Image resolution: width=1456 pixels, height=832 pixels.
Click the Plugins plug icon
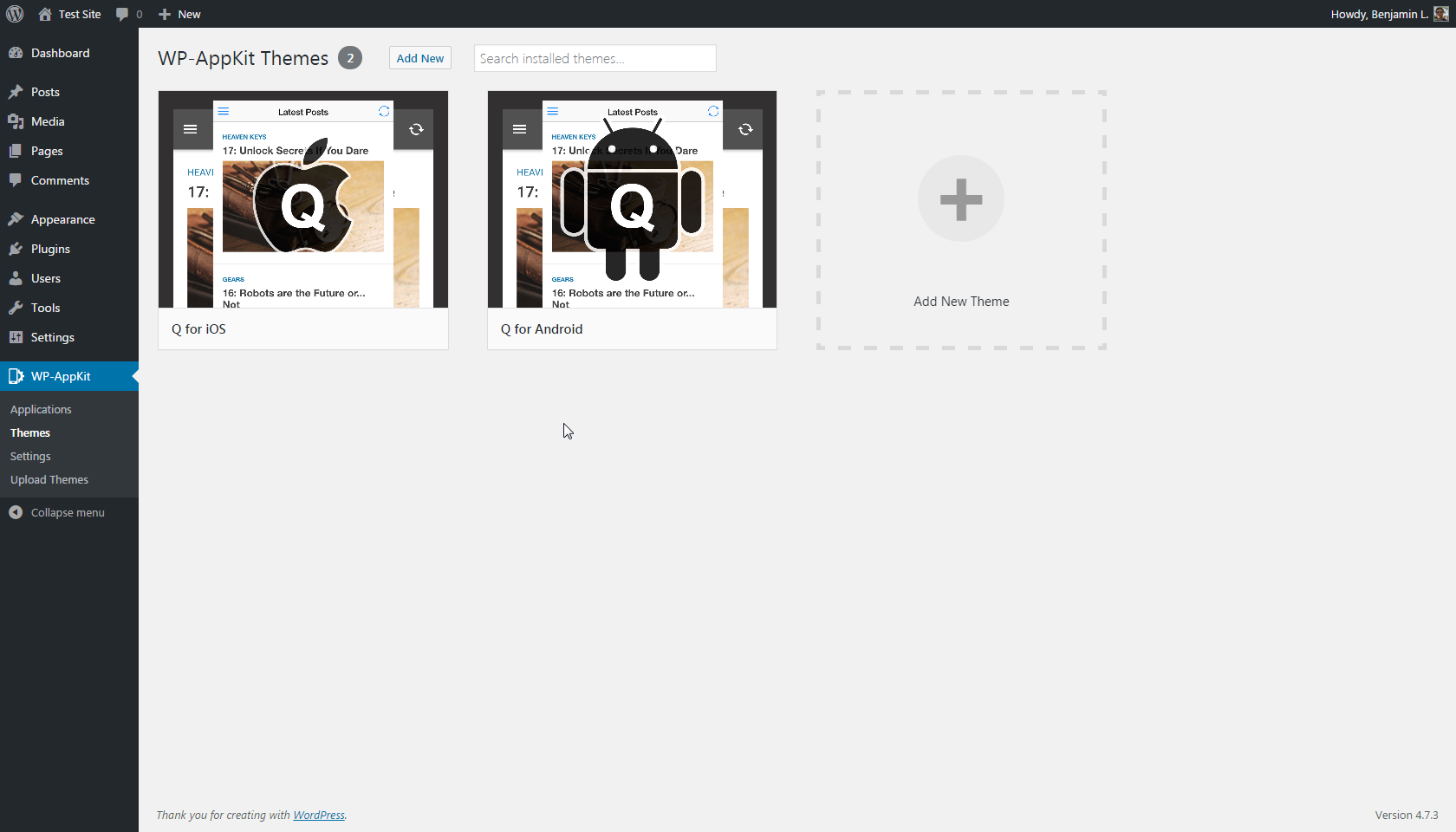tap(16, 249)
